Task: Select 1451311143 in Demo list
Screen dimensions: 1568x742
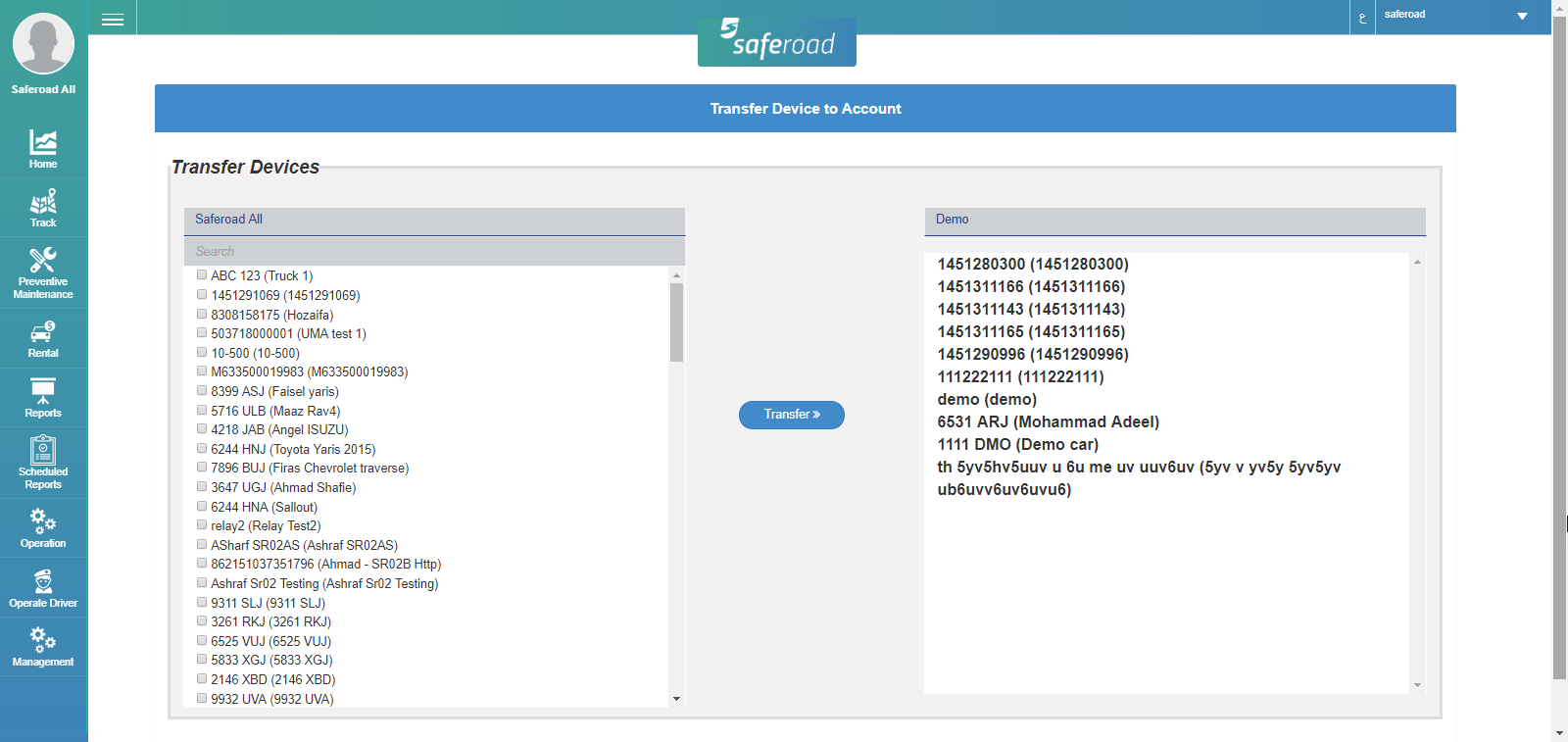Action: coord(1031,309)
